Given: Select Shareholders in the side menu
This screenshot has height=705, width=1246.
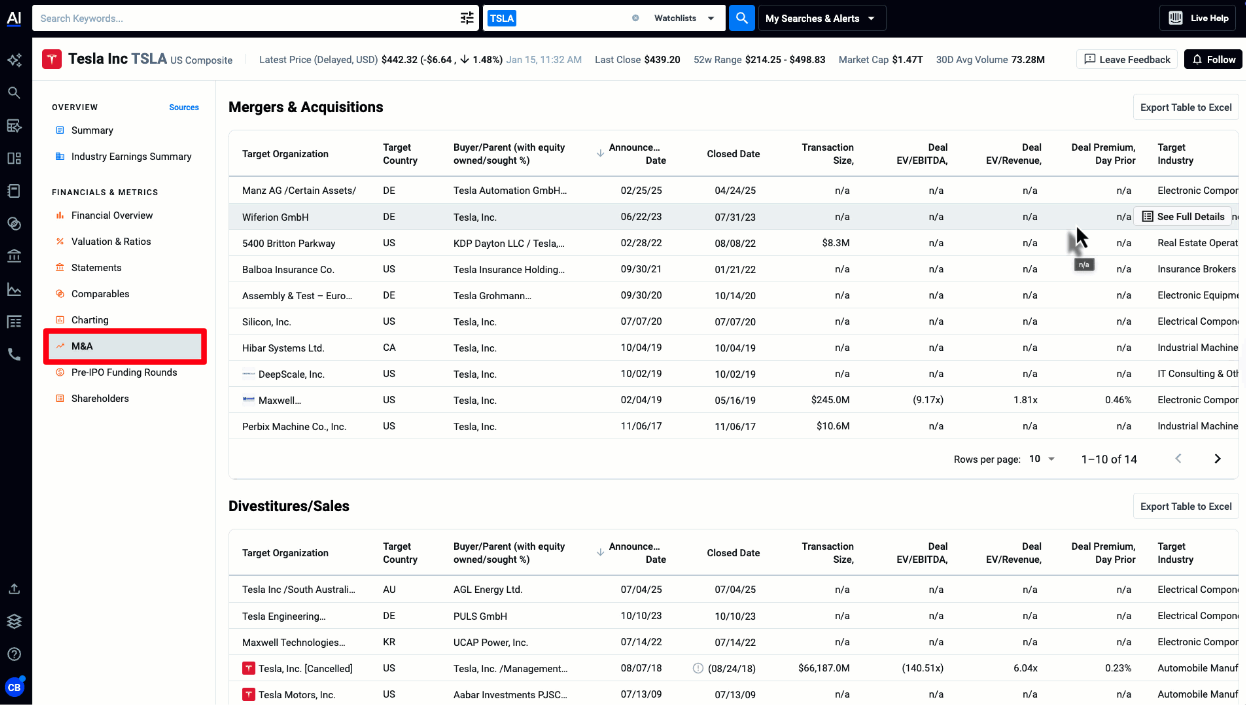Looking at the screenshot, I should [99, 398].
